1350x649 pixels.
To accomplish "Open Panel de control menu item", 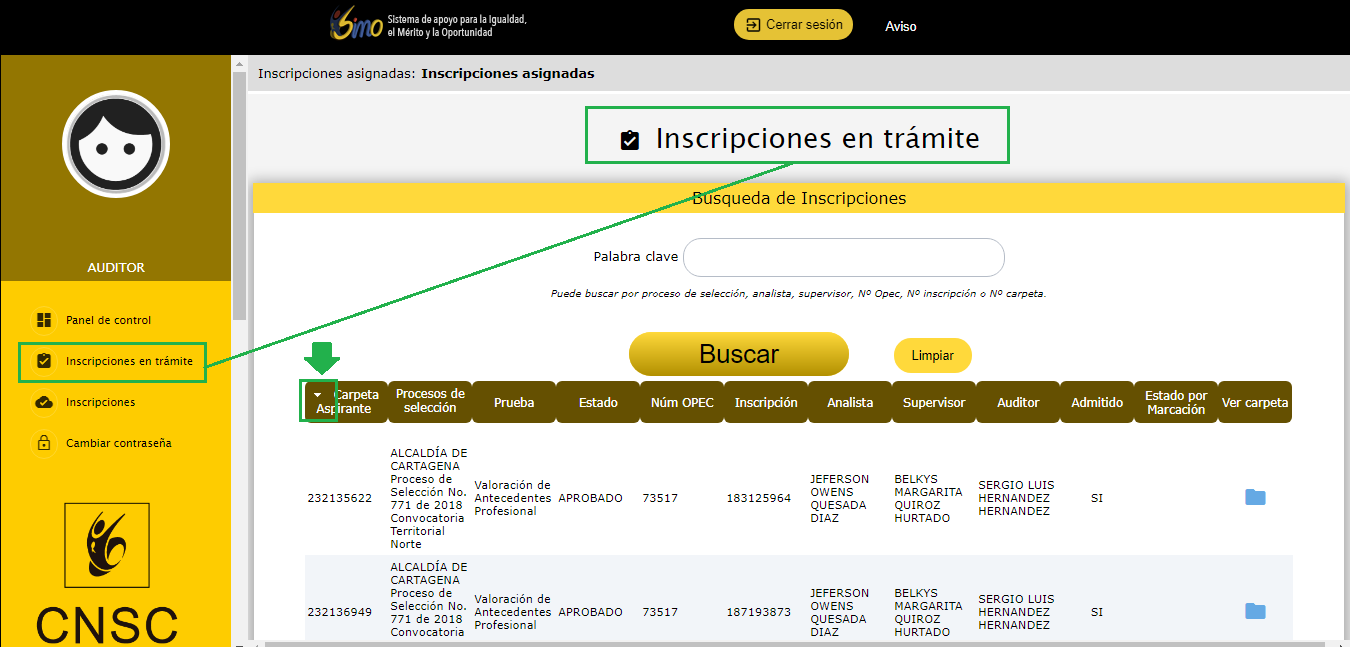I will coord(108,320).
